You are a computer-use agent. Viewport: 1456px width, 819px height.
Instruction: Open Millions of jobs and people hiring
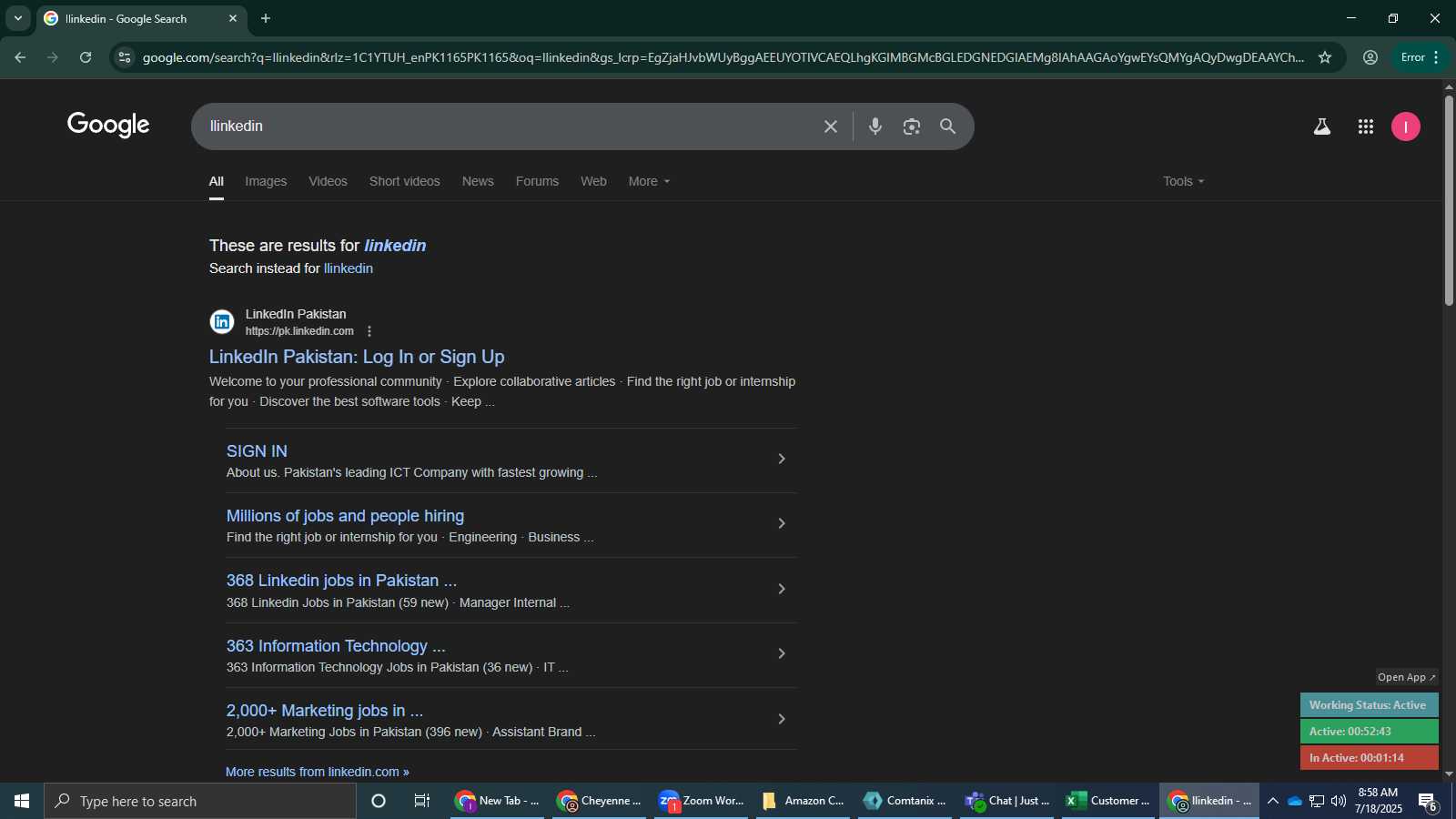pyautogui.click(x=345, y=516)
